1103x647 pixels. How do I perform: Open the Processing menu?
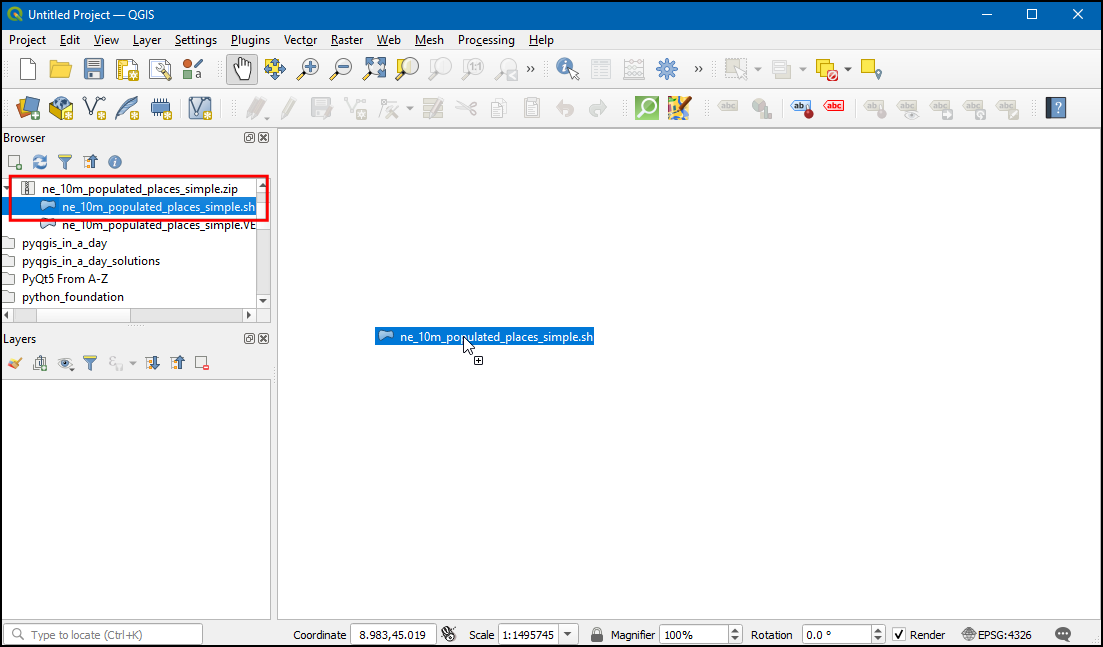[486, 40]
